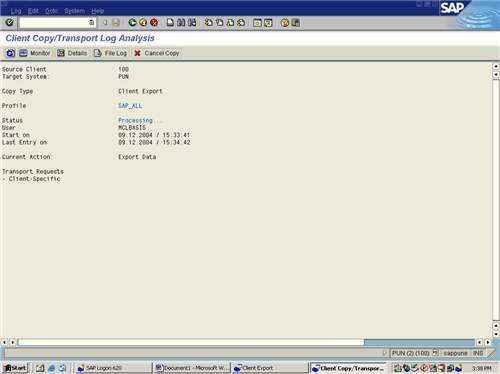Click the Find binoculars icon
Image resolution: width=500 pixels, height=374 pixels.
click(x=181, y=22)
